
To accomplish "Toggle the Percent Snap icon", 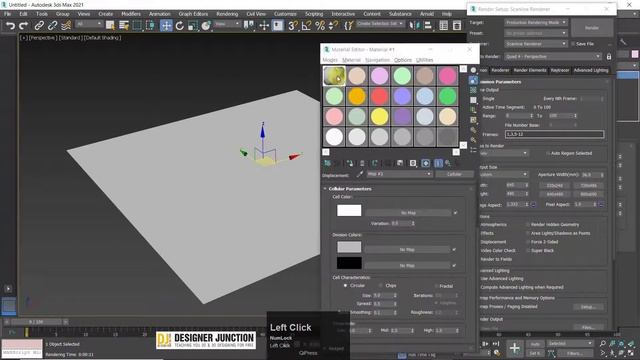I will click(320, 26).
